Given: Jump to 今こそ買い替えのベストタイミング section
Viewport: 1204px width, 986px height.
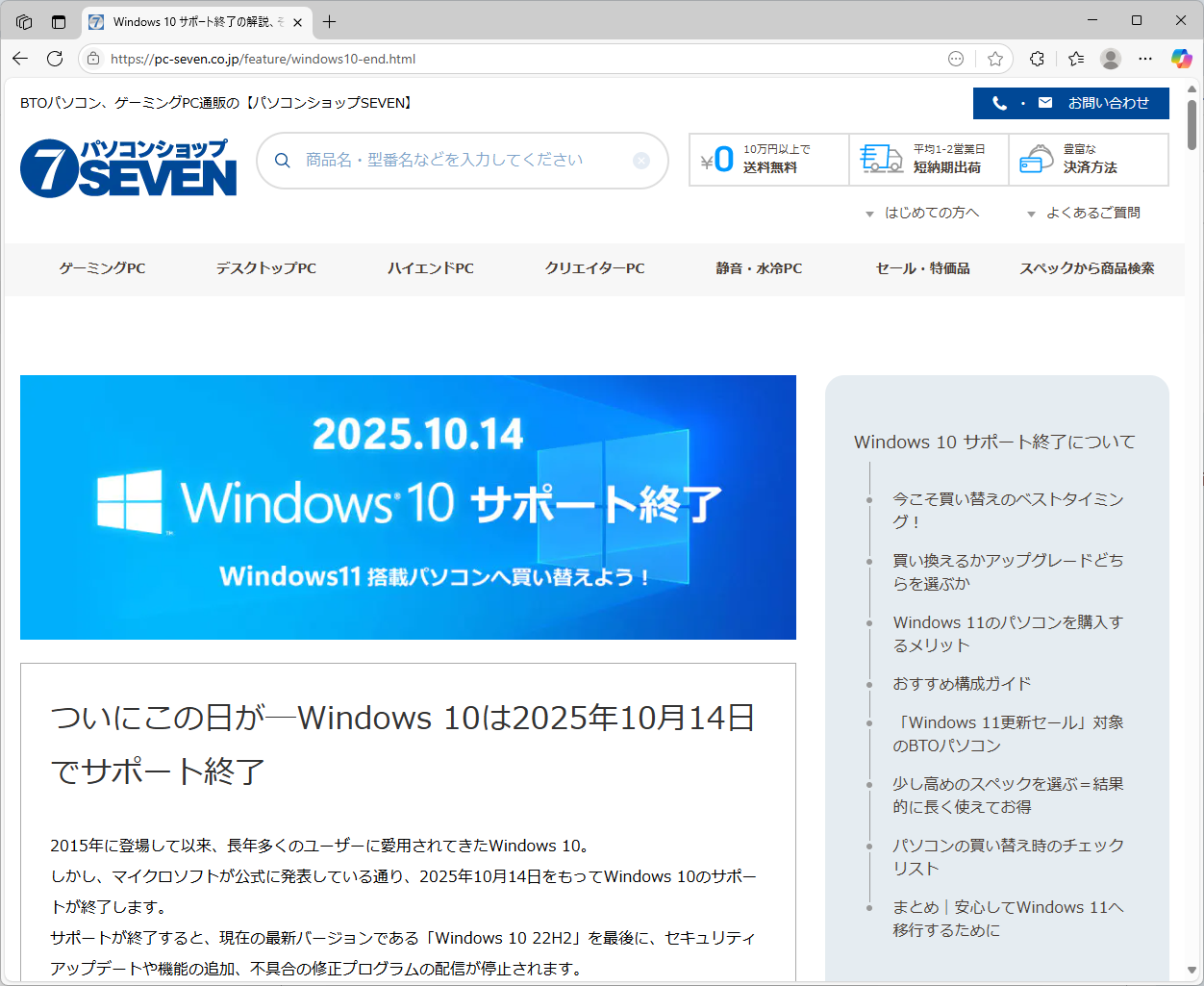Looking at the screenshot, I should point(1008,511).
